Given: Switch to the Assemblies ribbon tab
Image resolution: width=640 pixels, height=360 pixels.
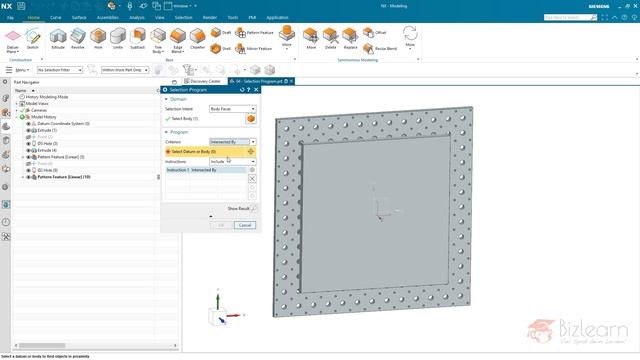Looking at the screenshot, I should 108,18.
